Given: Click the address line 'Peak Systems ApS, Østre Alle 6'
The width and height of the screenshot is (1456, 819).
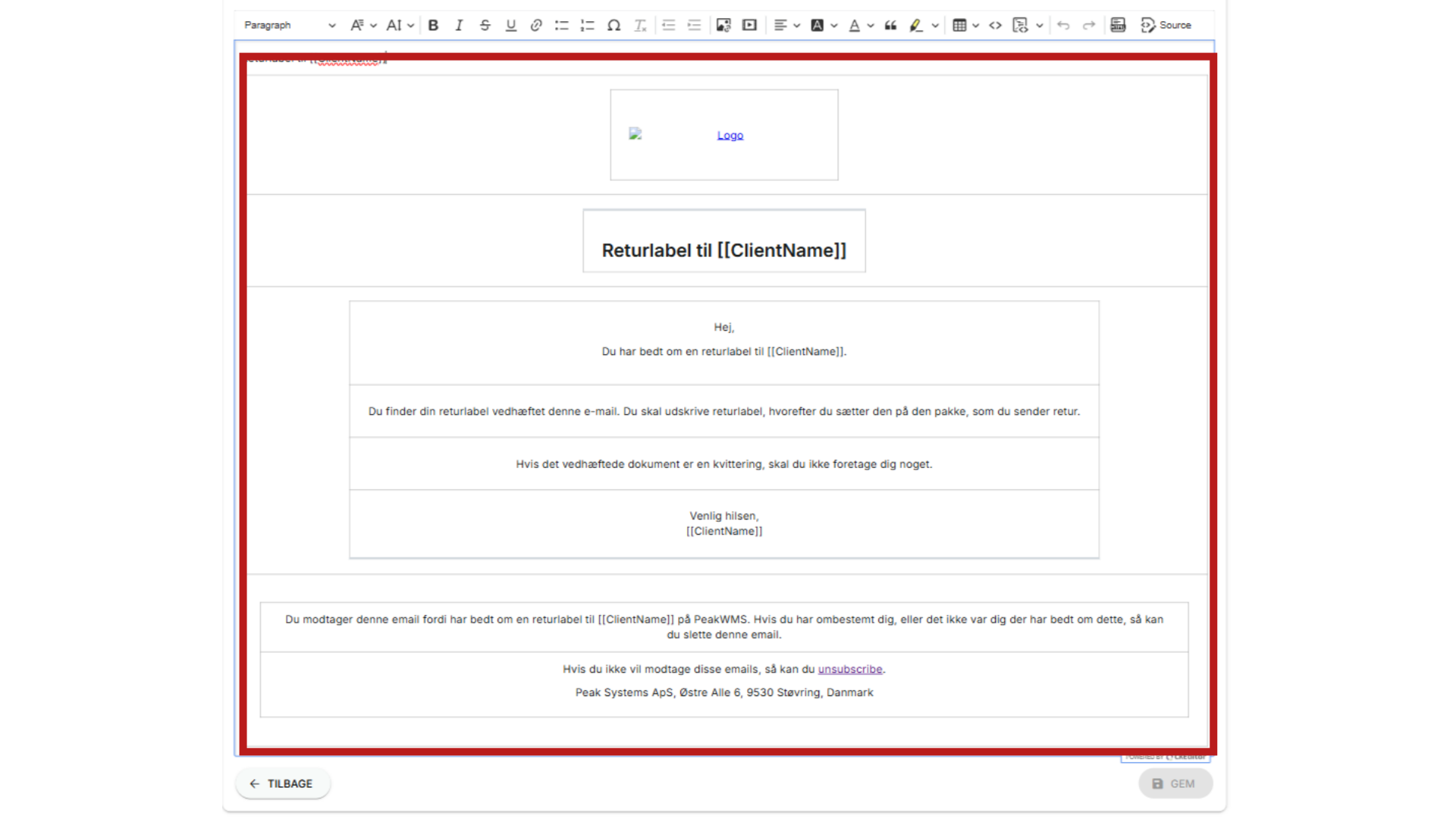Looking at the screenshot, I should click(x=724, y=693).
